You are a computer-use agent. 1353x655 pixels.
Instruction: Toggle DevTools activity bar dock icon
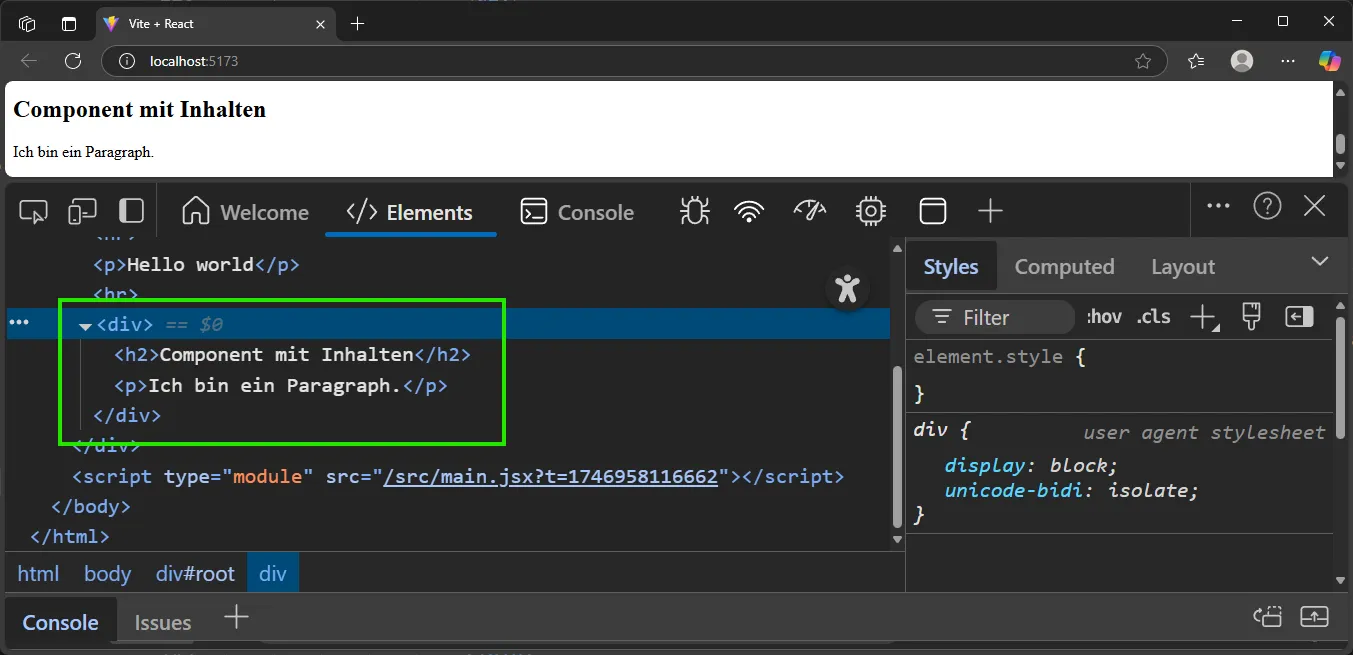(x=131, y=211)
